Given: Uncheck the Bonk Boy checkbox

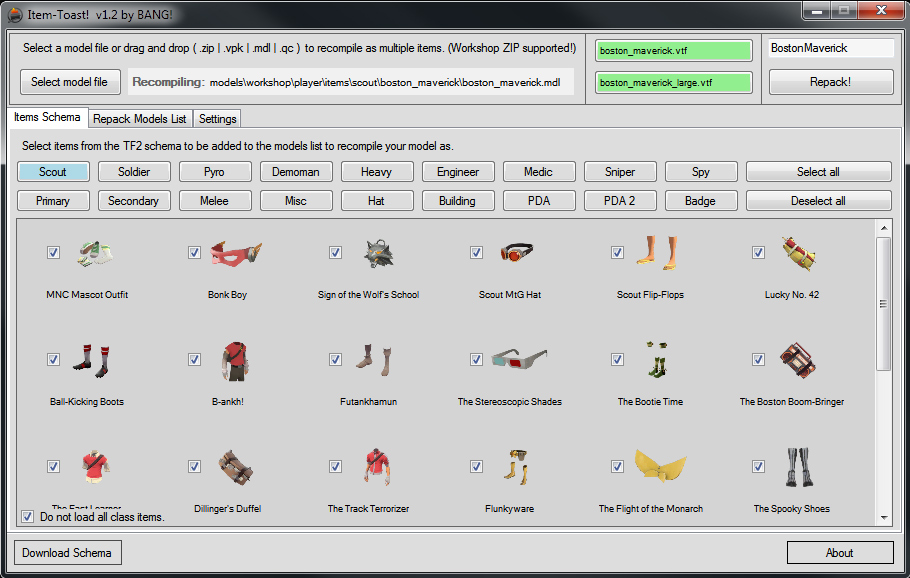Looking at the screenshot, I should [x=194, y=252].
